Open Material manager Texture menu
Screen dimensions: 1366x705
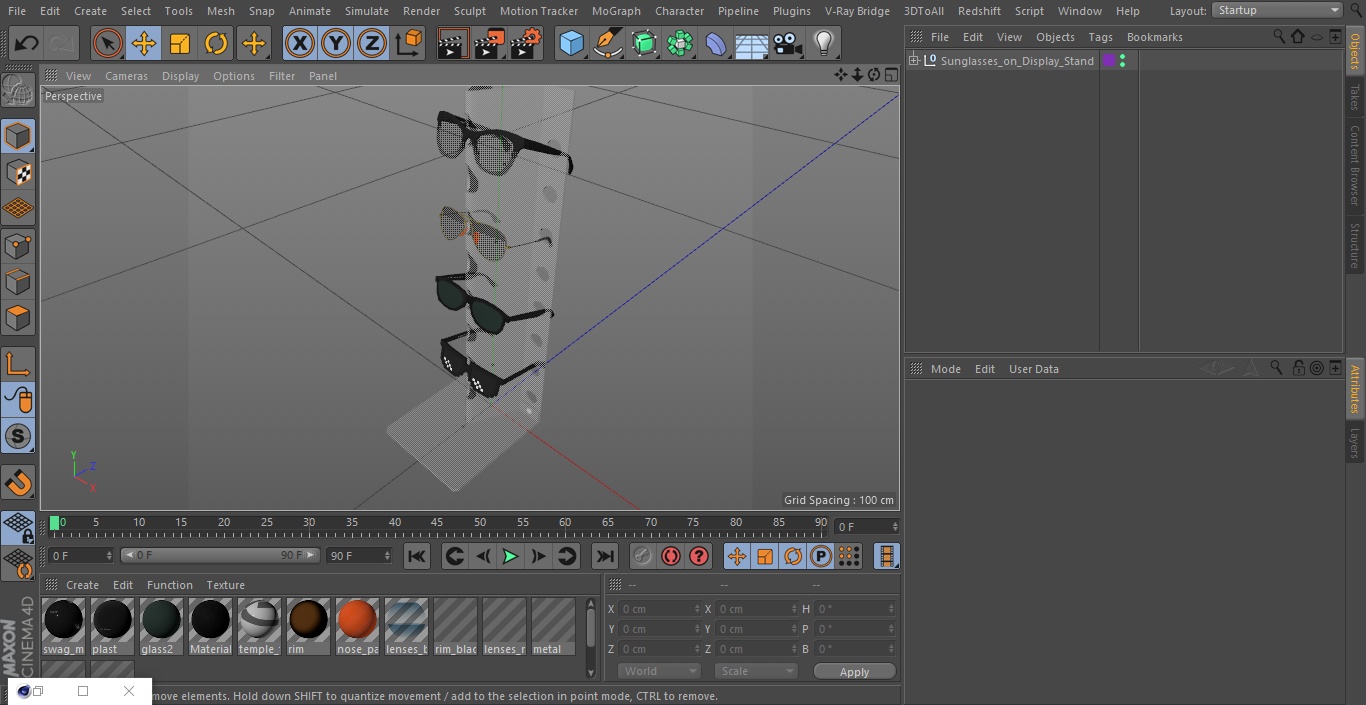225,585
